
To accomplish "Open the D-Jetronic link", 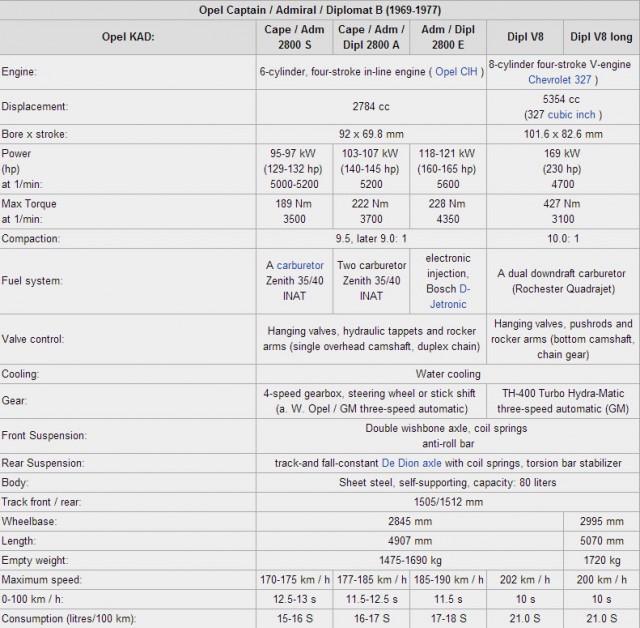I will click(x=448, y=297).
